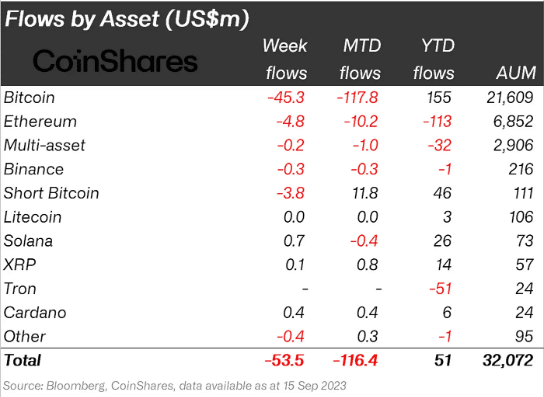This screenshot has height=397, width=544.
Task: Click the Total AUM value 32,072
Action: [x=508, y=360]
